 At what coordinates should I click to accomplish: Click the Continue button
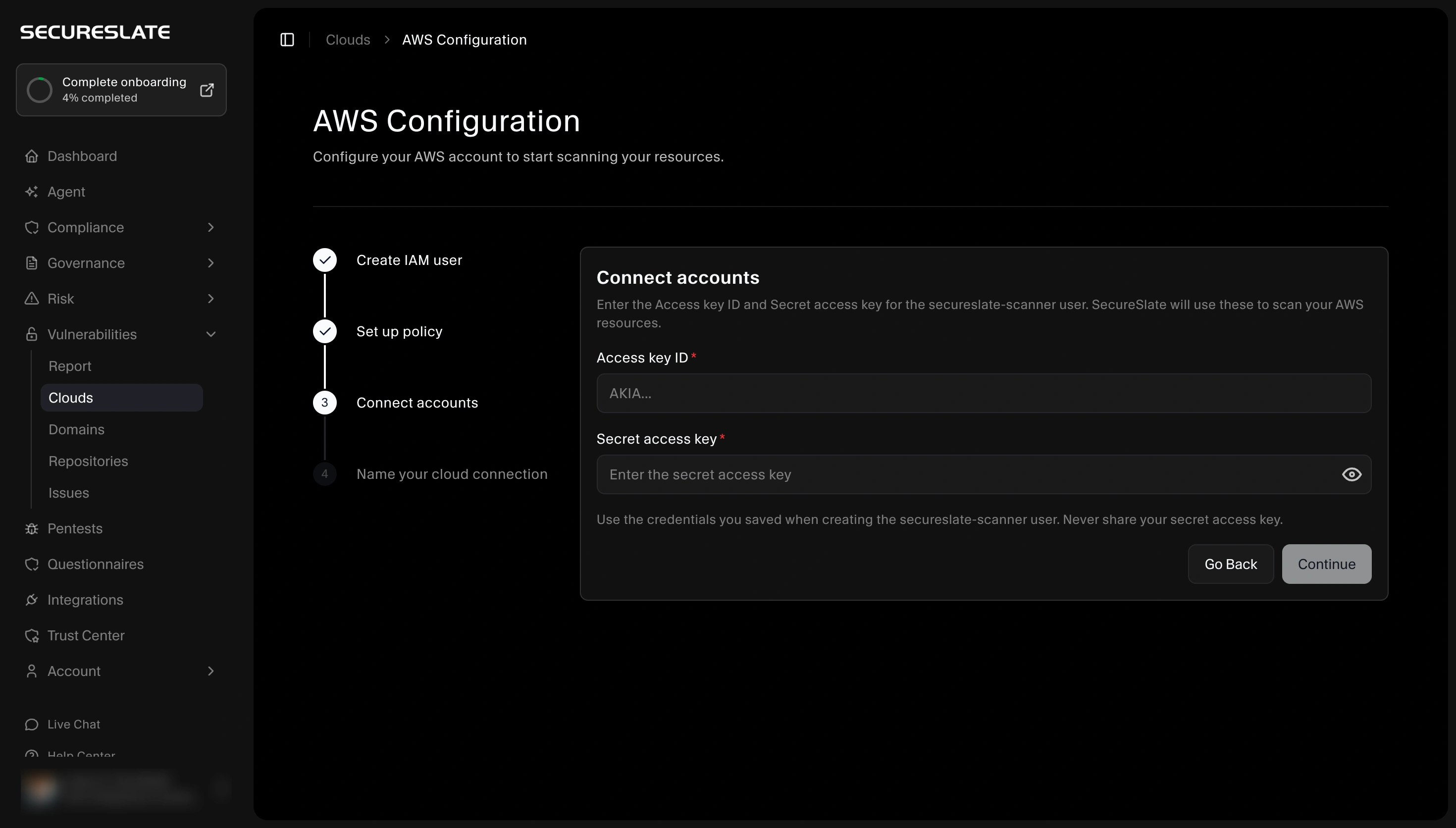[x=1326, y=564]
